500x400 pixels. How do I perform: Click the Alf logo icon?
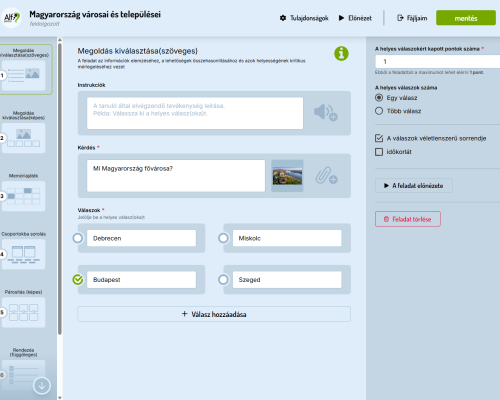(12, 18)
